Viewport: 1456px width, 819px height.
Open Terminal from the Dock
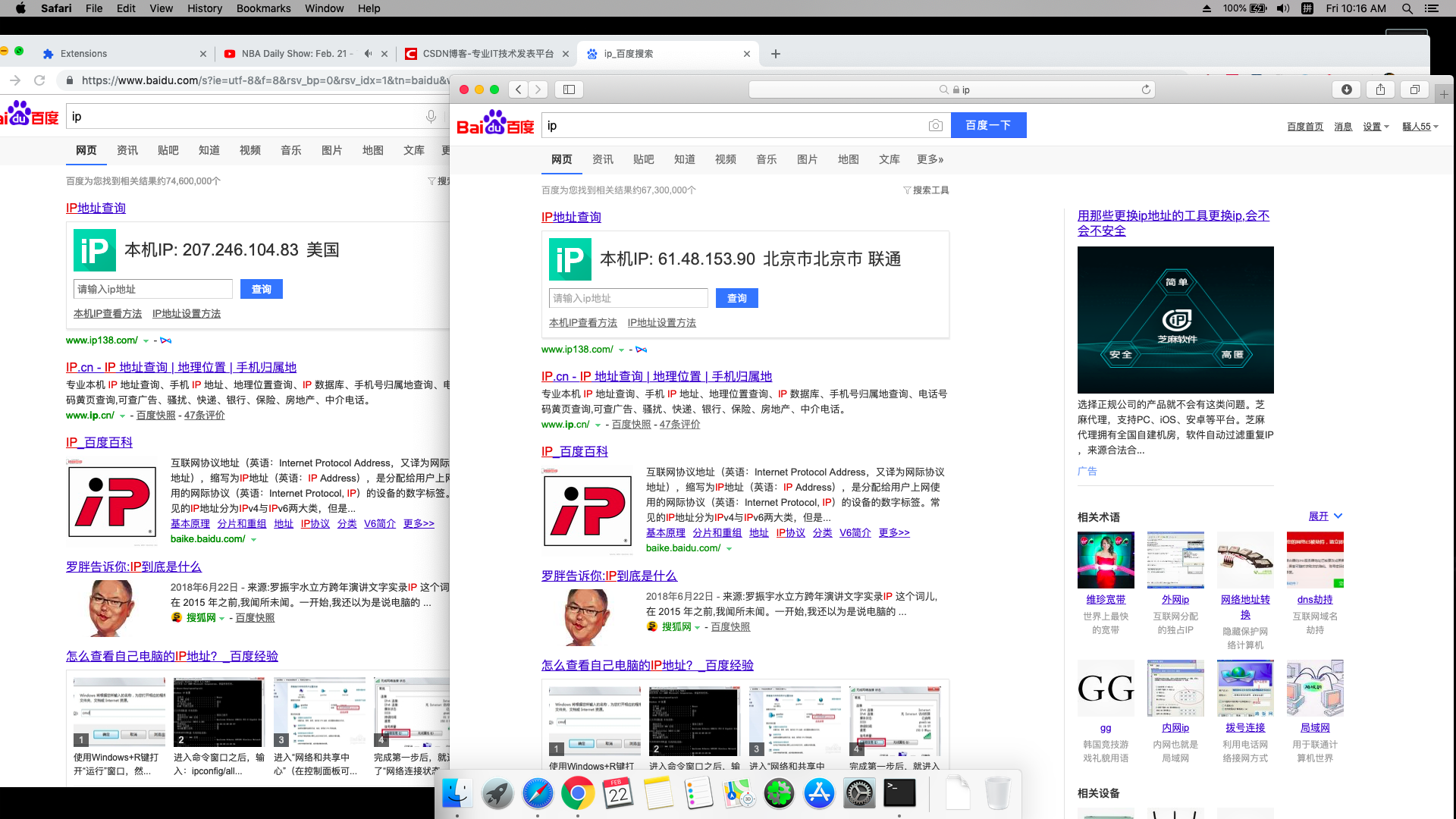[x=899, y=793]
